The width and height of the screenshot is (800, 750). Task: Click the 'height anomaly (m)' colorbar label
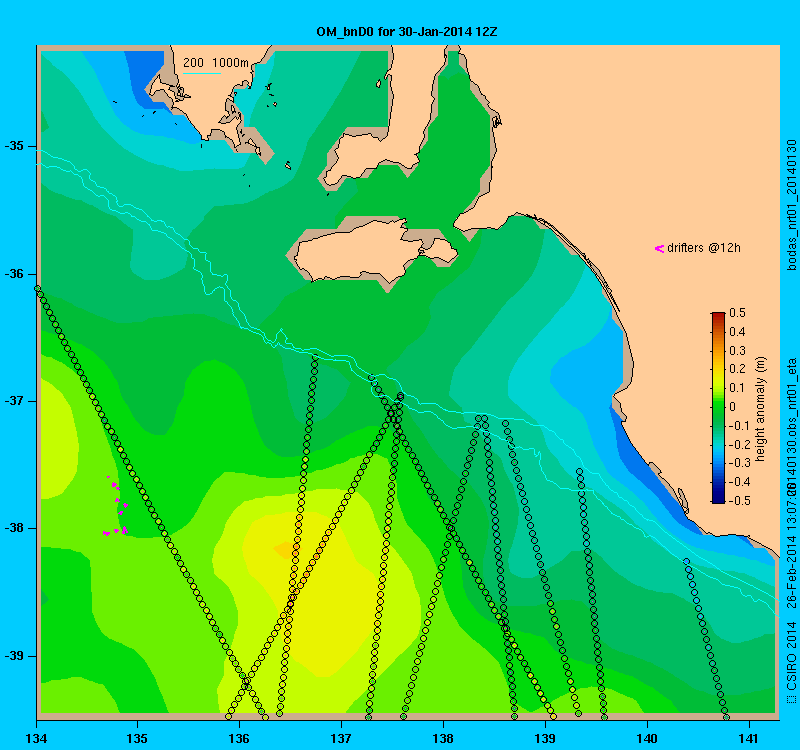pos(760,409)
